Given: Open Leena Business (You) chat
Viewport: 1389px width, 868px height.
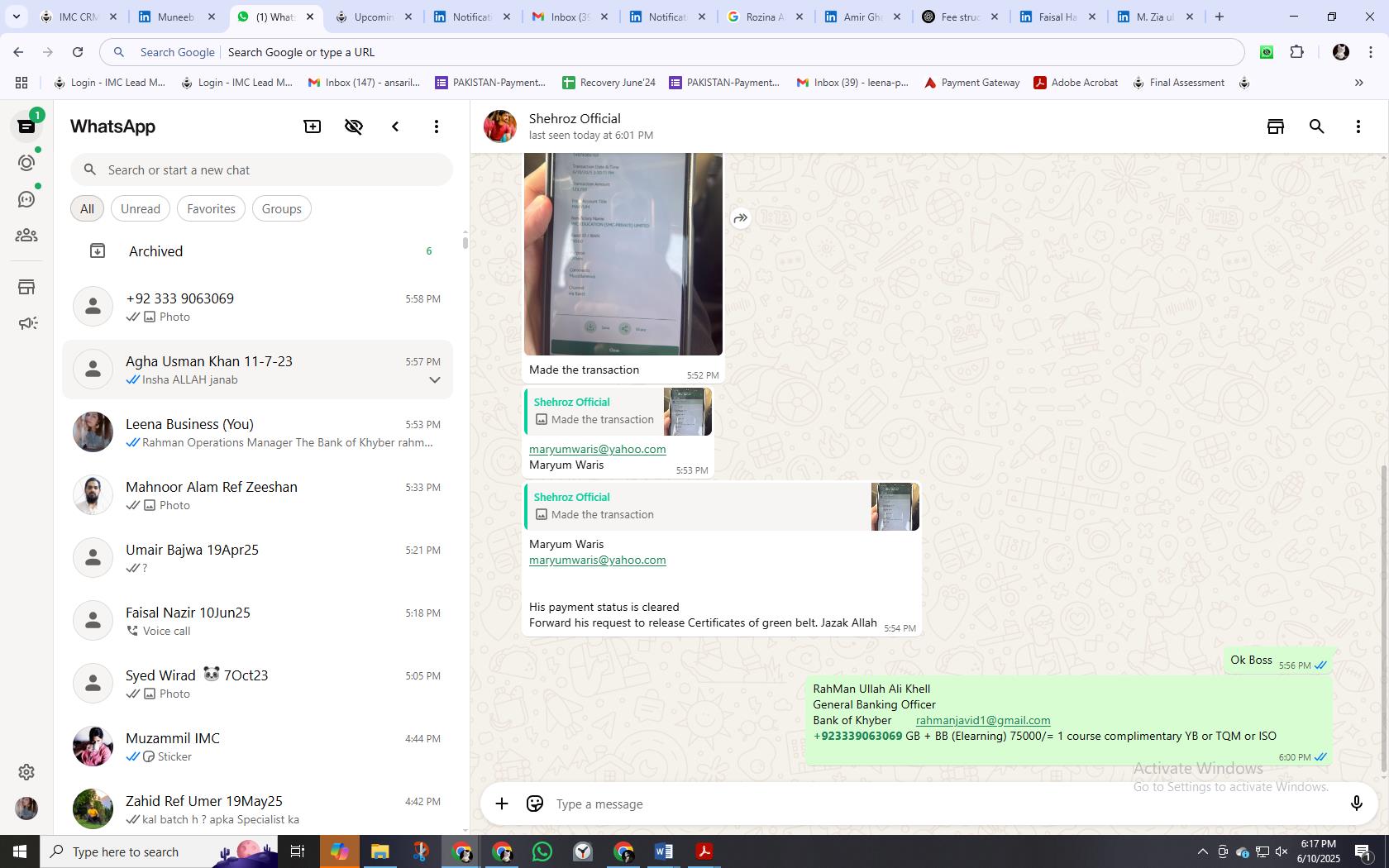Looking at the screenshot, I should tap(258, 432).
